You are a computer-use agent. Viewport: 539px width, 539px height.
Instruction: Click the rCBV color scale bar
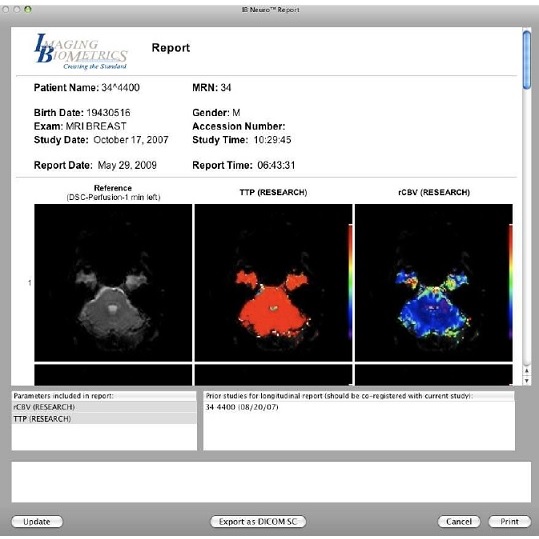(x=510, y=281)
